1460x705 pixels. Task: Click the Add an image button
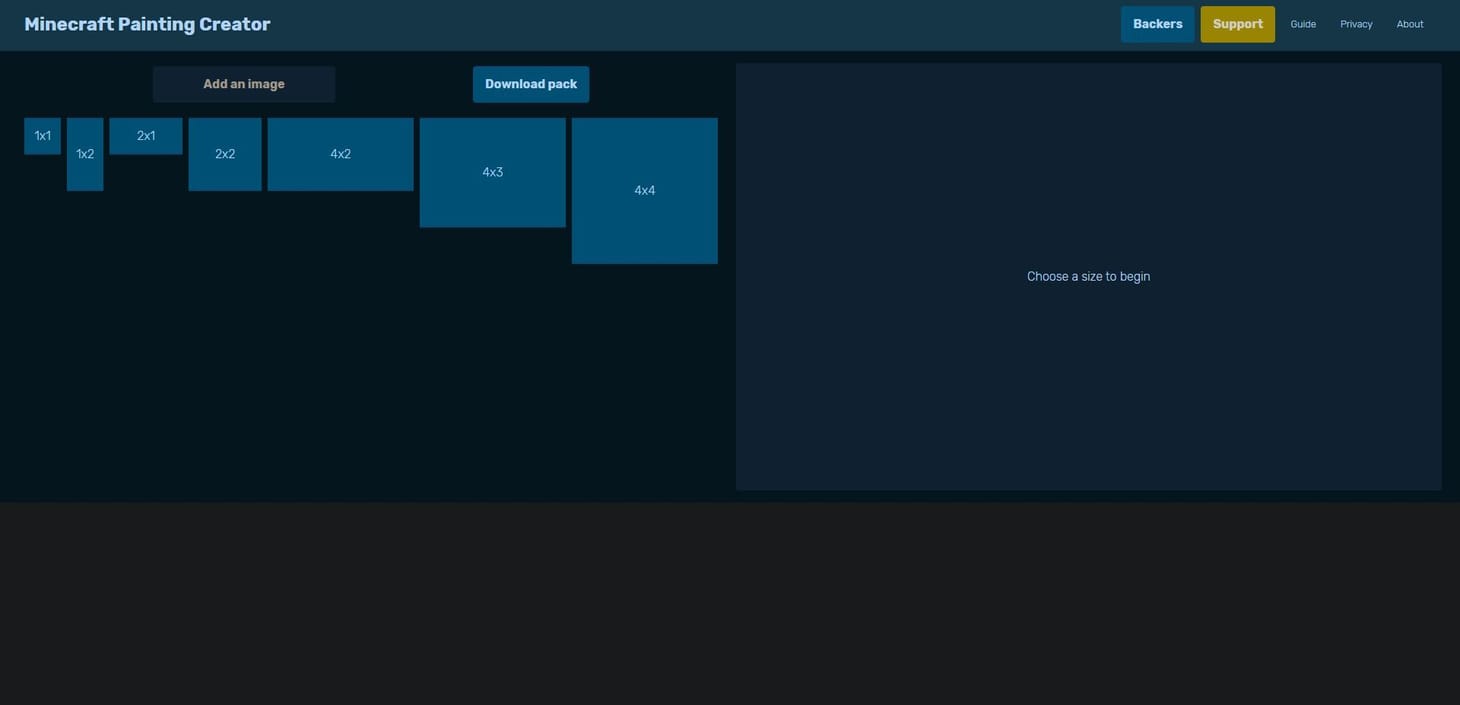(244, 84)
